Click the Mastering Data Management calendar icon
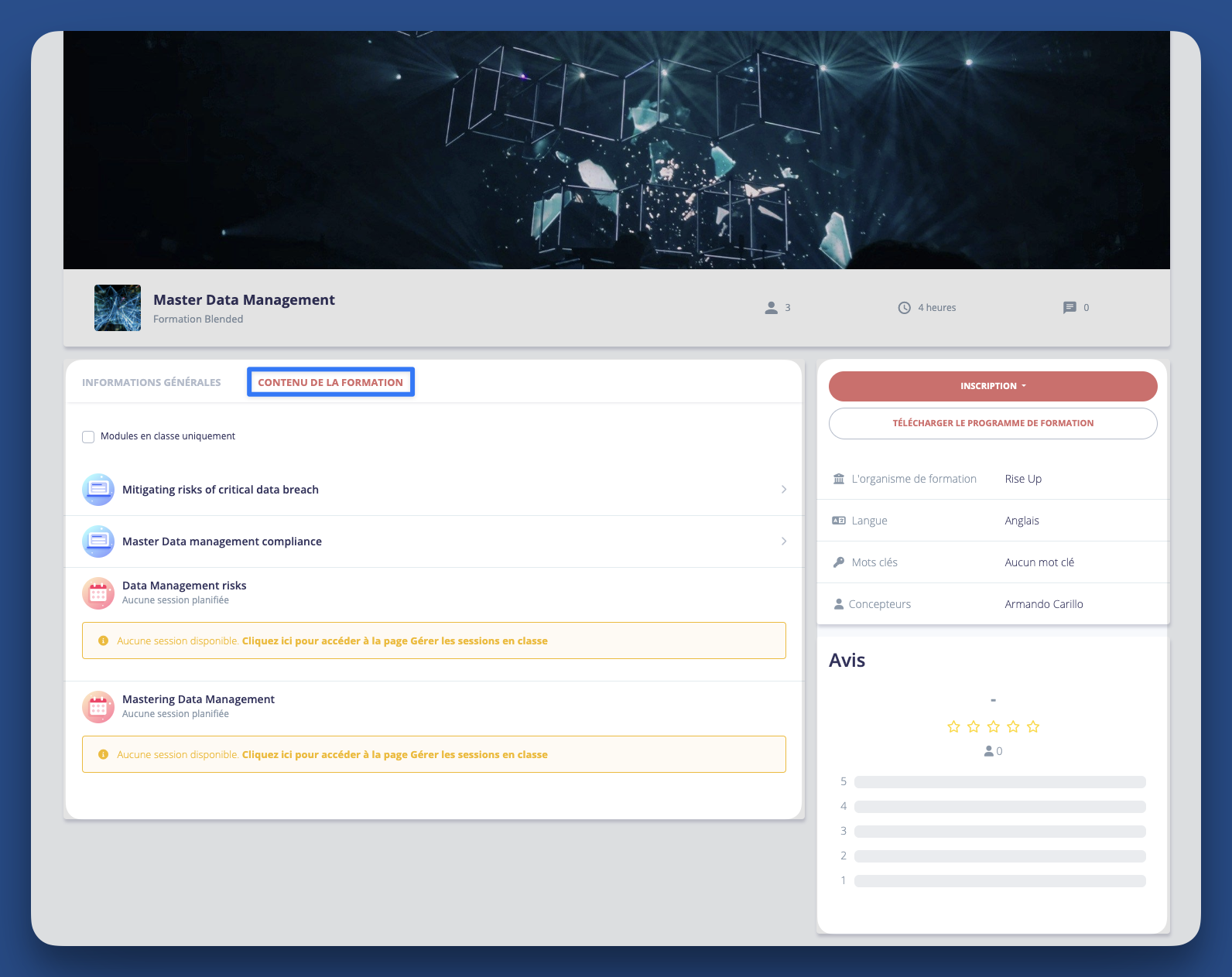The height and width of the screenshot is (977, 1232). tap(98, 707)
